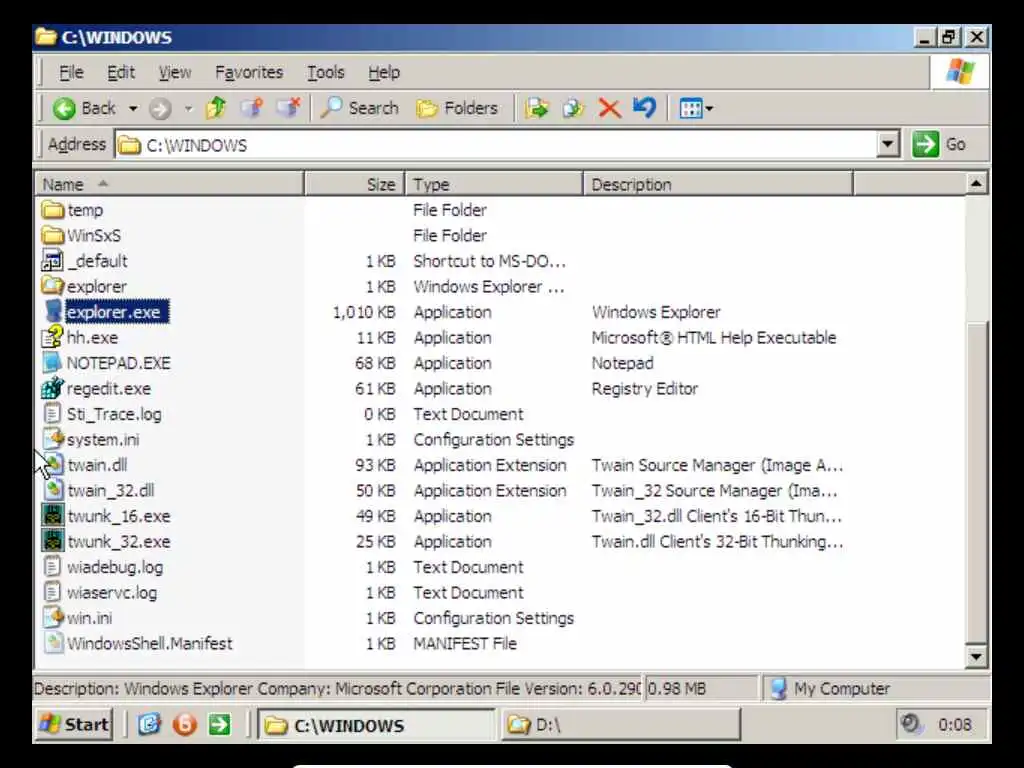Screen dimensions: 1024x768
Task: Click the blue Undo toolbar icon
Action: [645, 108]
